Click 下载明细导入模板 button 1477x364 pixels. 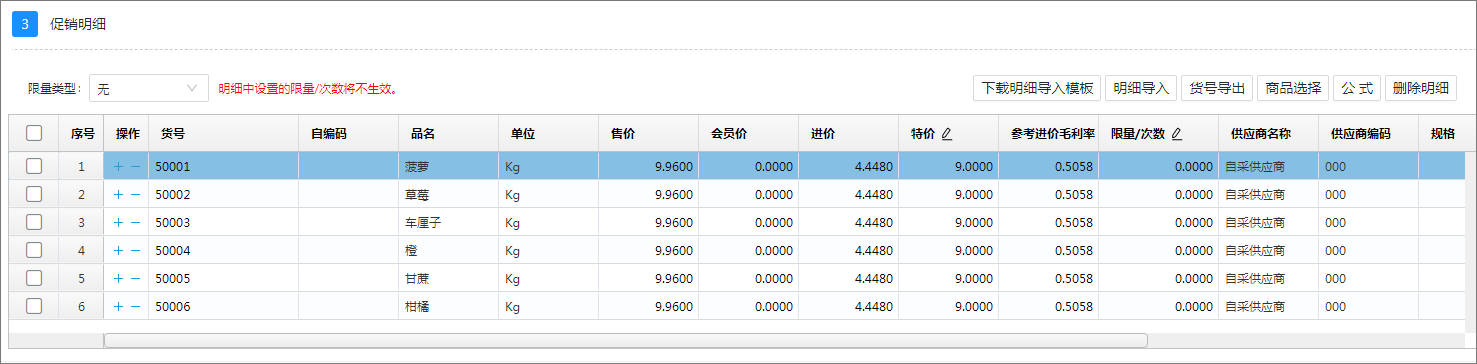(1037, 88)
